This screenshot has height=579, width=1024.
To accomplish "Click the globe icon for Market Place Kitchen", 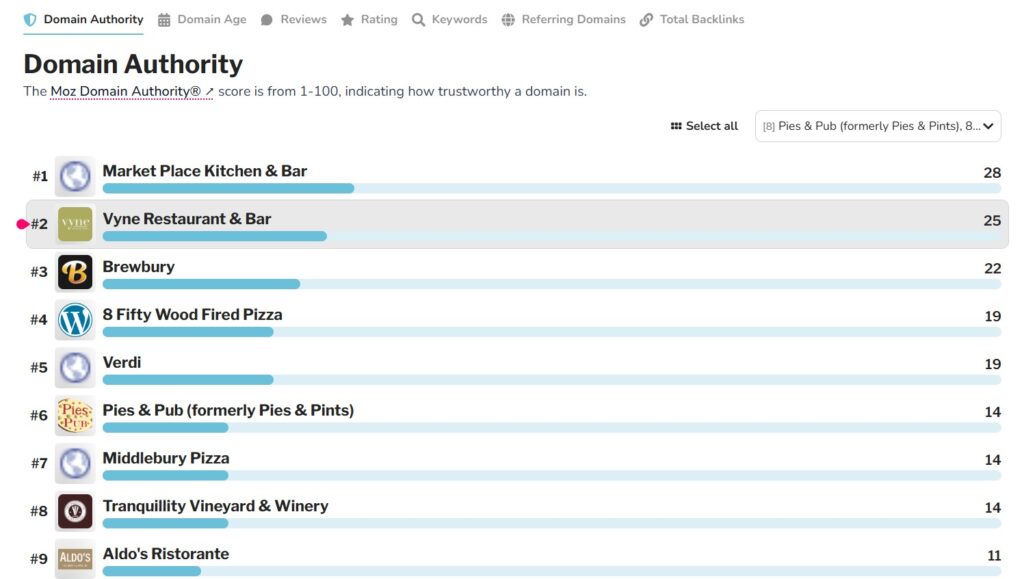I will pos(75,176).
